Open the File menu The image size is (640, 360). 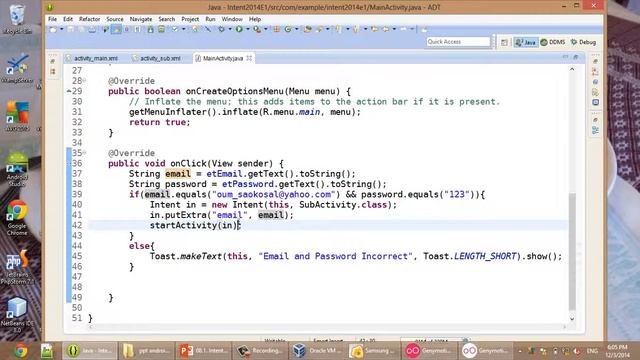point(52,19)
